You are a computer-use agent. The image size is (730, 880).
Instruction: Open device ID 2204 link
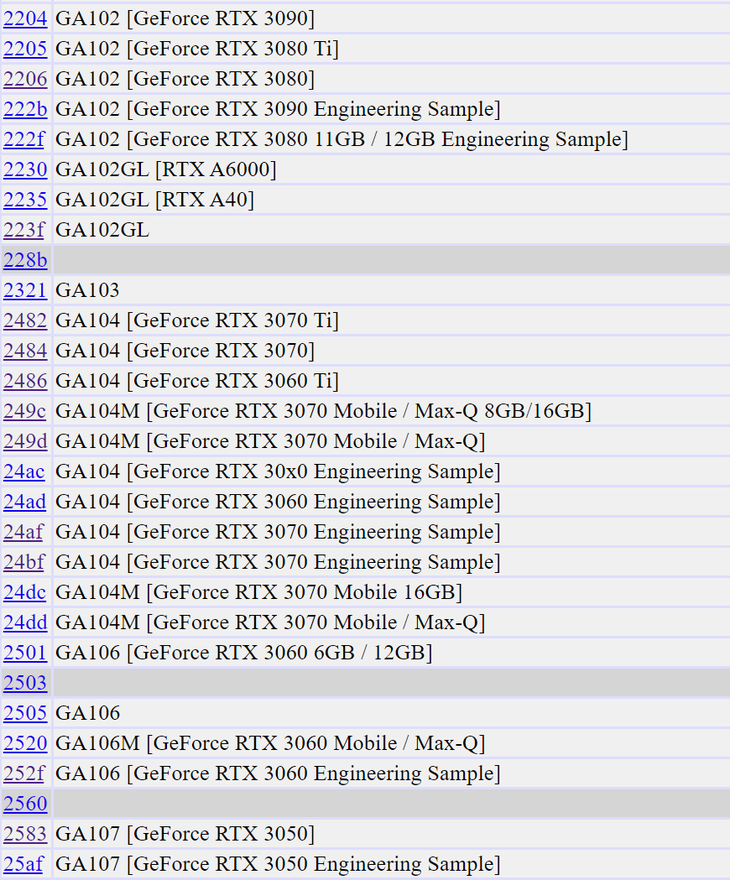(25, 19)
